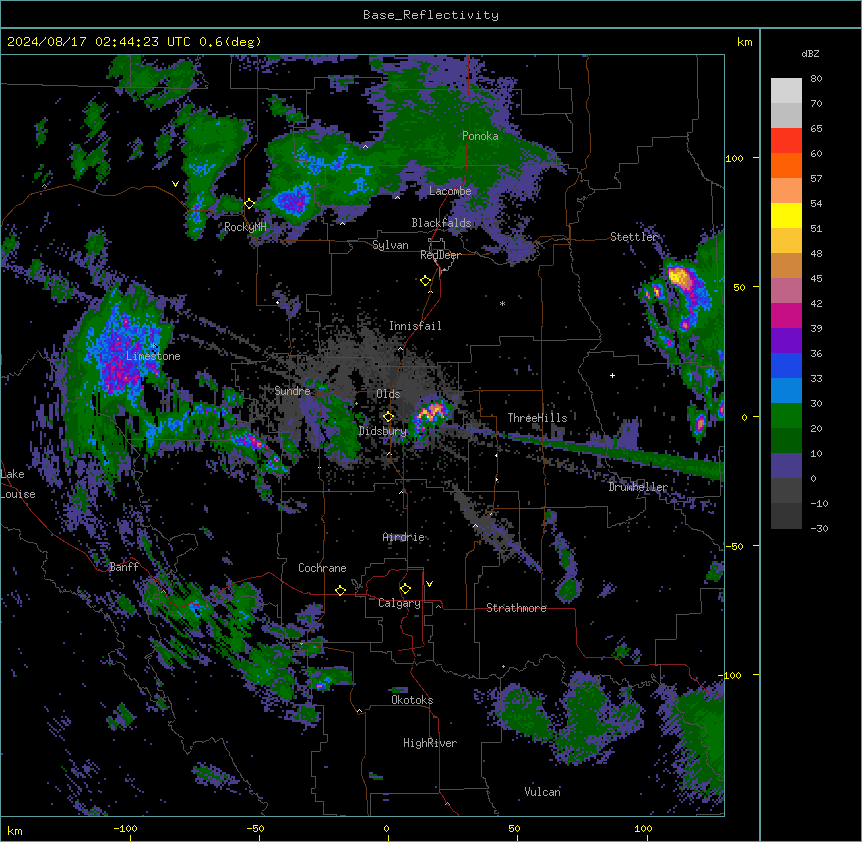Click the Didsbury town label
The width and height of the screenshot is (862, 842).
pyautogui.click(x=382, y=431)
